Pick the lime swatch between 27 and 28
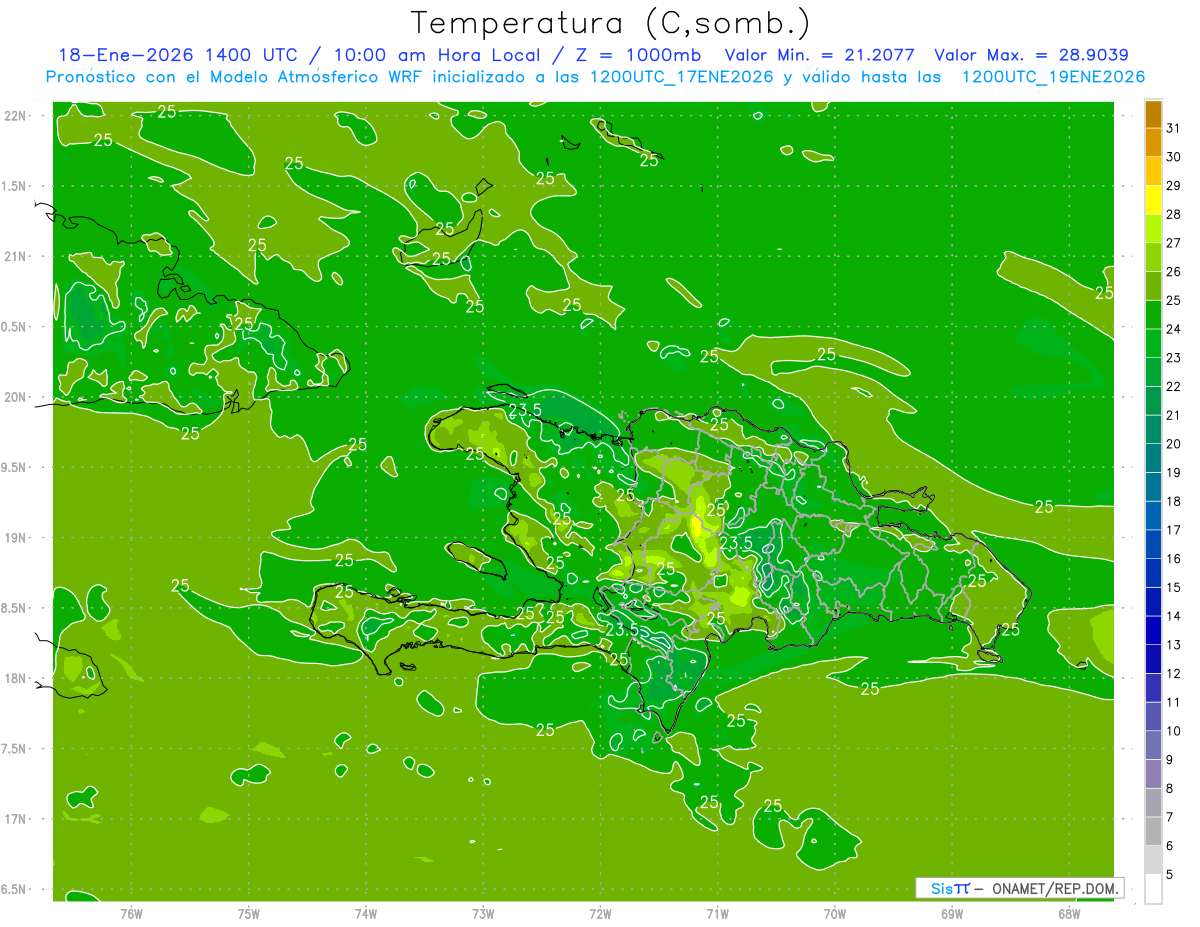This screenshot has height=927, width=1200. click(x=1153, y=228)
